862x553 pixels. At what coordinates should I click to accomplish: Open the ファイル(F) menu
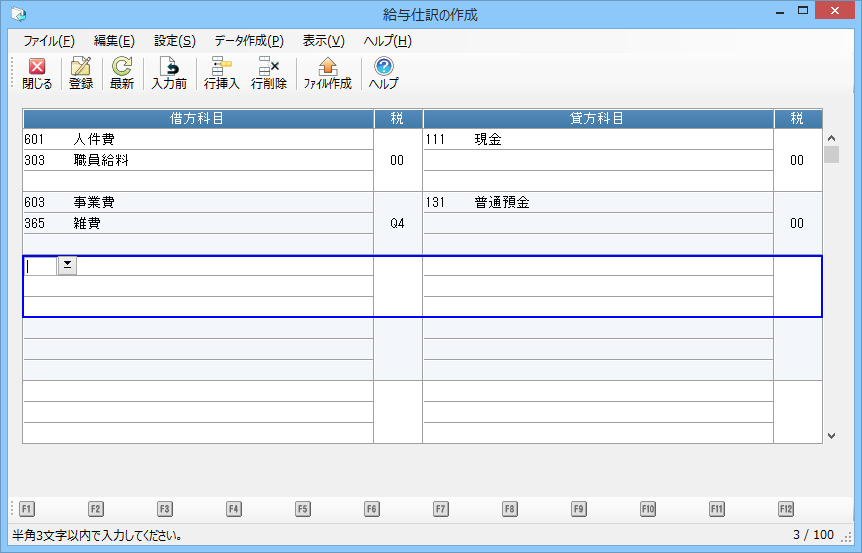[48, 41]
